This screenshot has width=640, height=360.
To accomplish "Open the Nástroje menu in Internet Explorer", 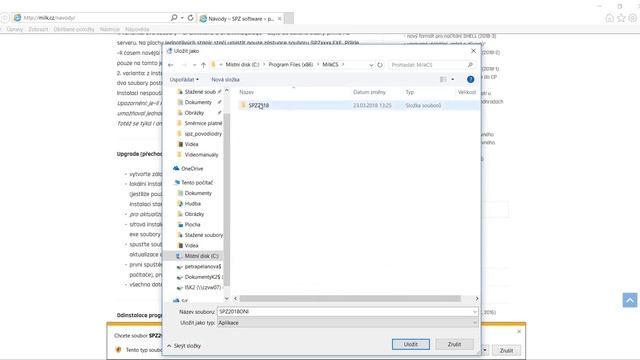I will click(109, 29).
